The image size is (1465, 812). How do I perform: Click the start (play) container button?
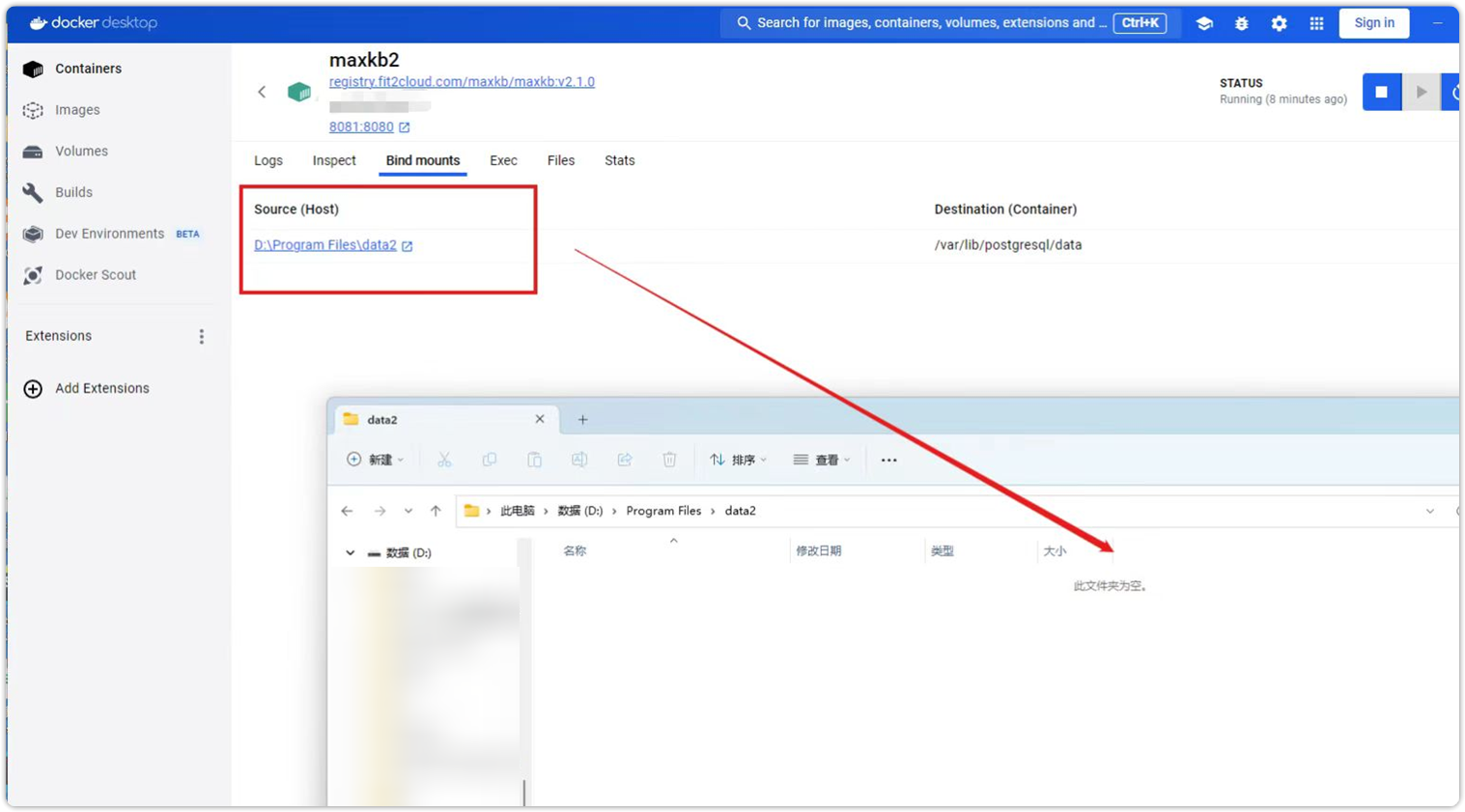click(1421, 92)
